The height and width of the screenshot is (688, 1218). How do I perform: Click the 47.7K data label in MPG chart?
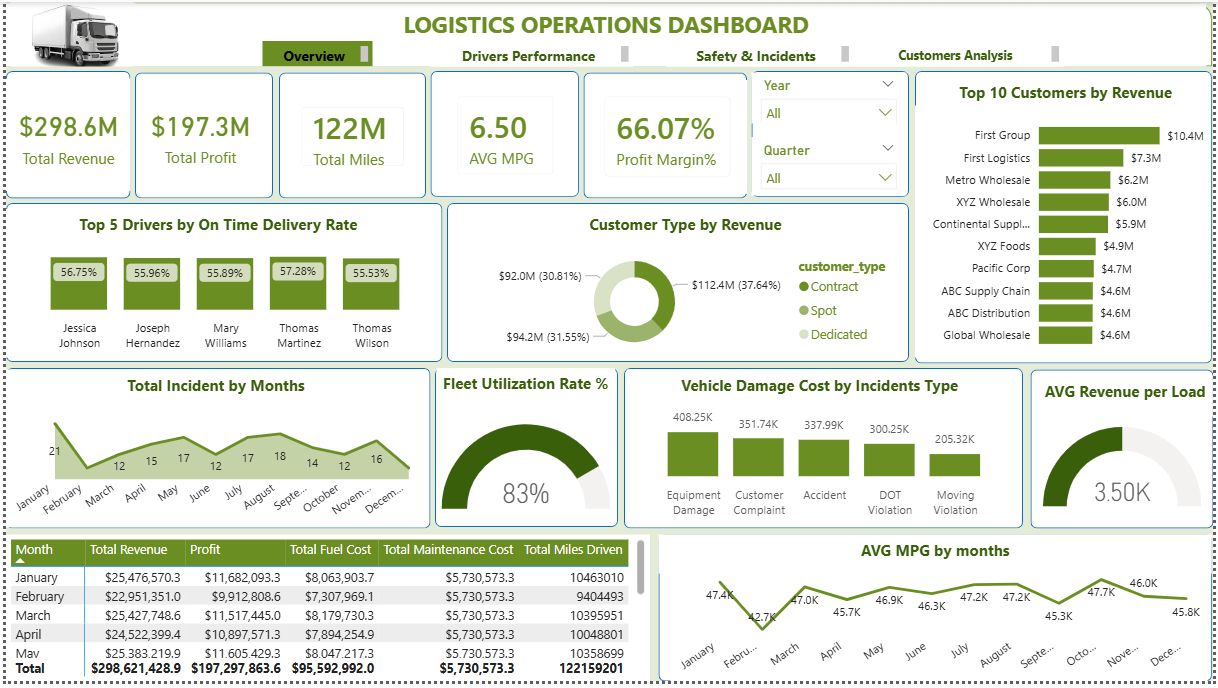[1101, 592]
